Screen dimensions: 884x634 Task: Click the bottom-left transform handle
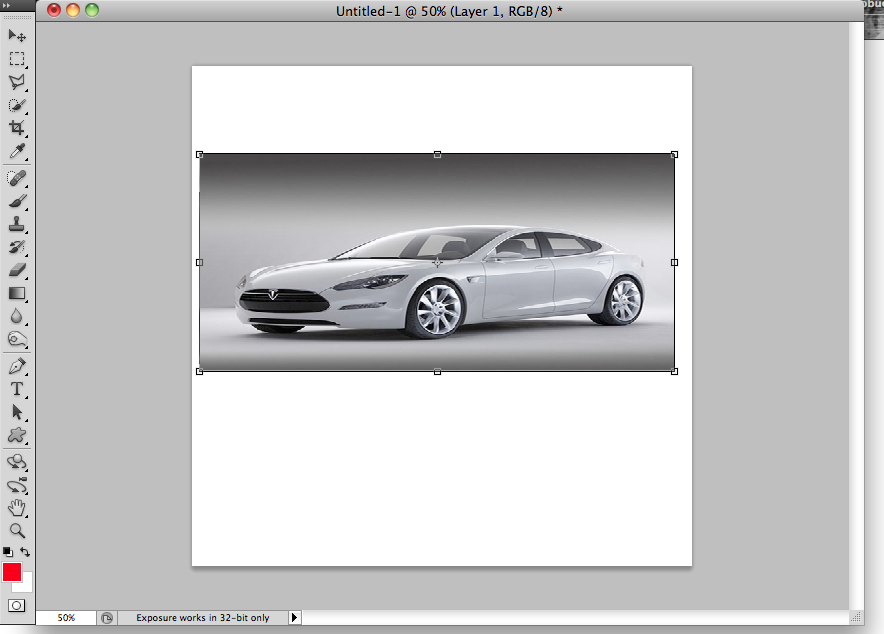click(x=199, y=371)
